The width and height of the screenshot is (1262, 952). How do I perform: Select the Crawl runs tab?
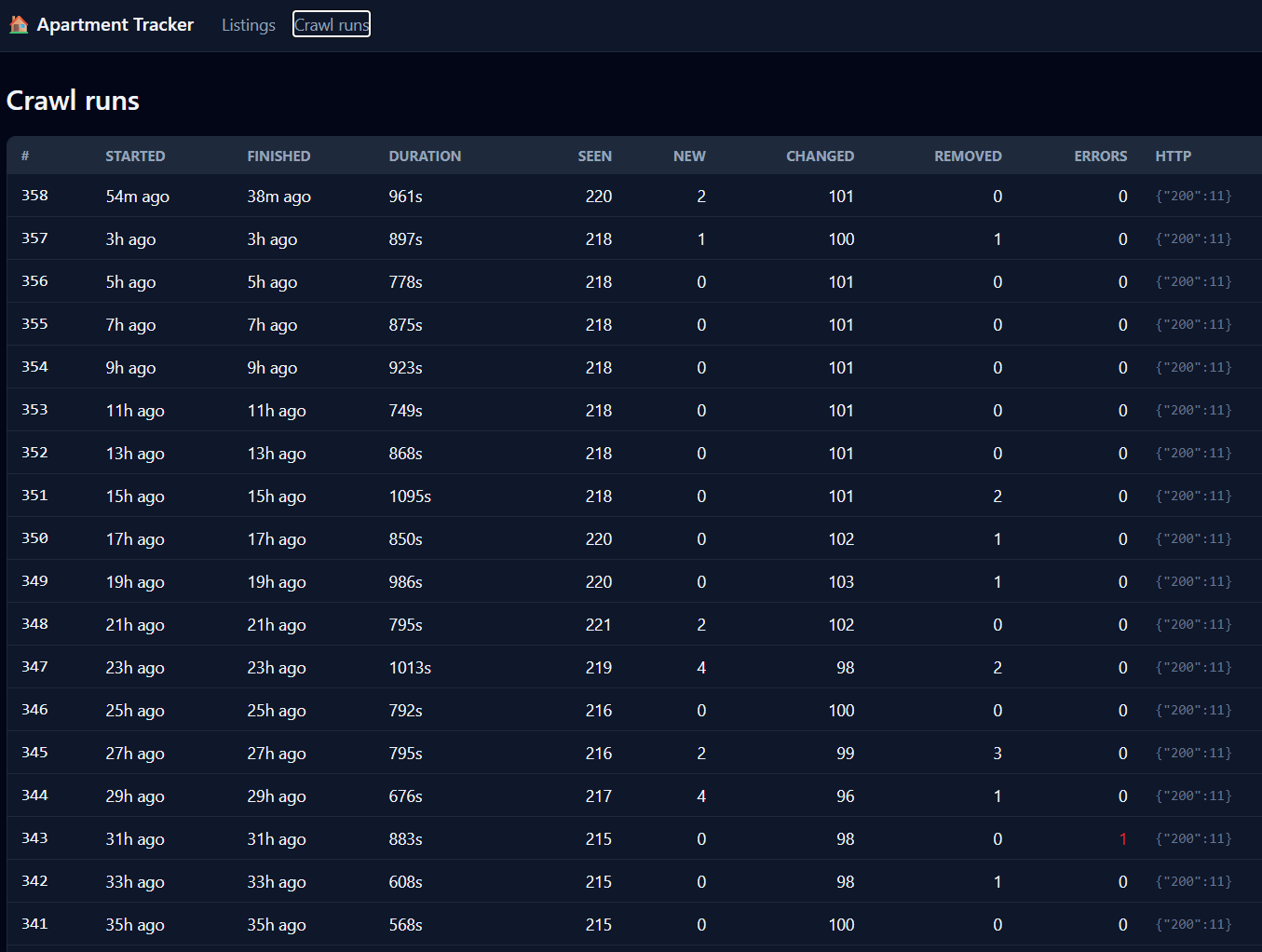[332, 25]
